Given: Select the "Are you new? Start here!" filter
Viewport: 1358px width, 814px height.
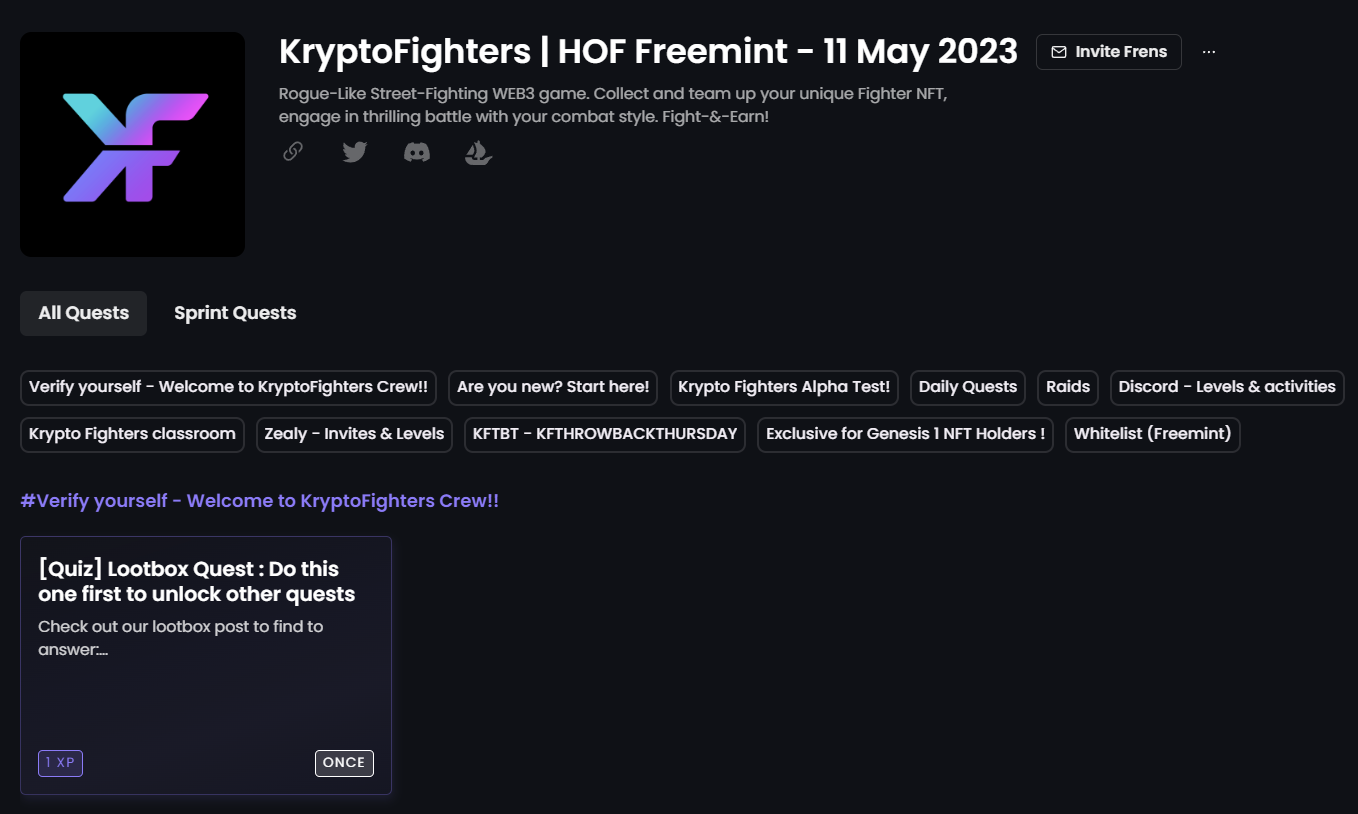Looking at the screenshot, I should (552, 387).
